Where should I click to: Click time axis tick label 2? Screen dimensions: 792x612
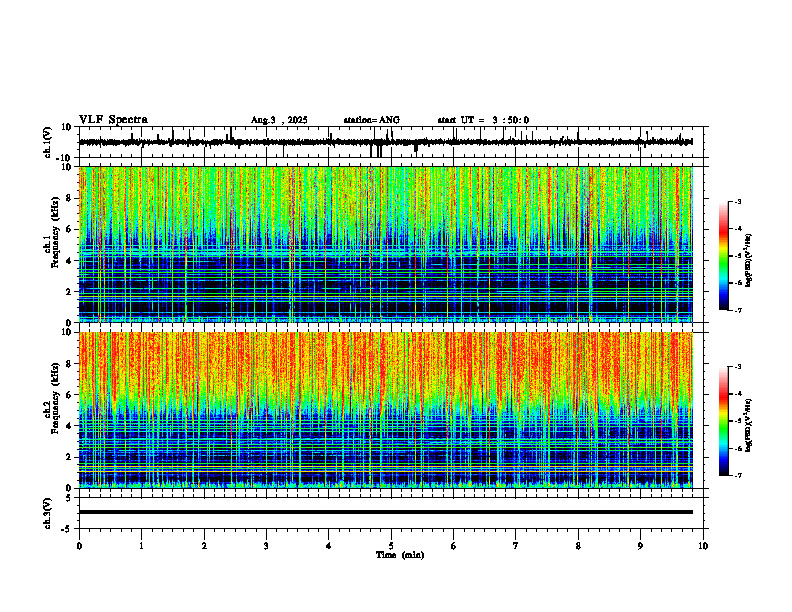(204, 546)
